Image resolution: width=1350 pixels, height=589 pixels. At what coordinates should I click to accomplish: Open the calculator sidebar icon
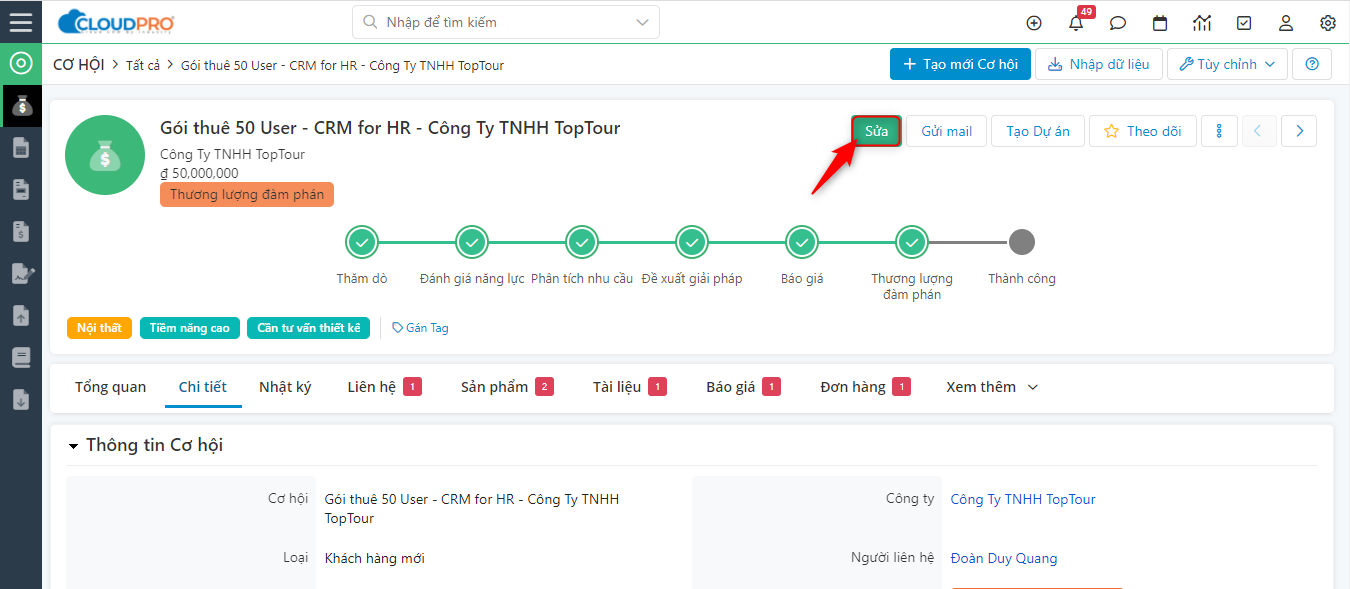point(21,148)
